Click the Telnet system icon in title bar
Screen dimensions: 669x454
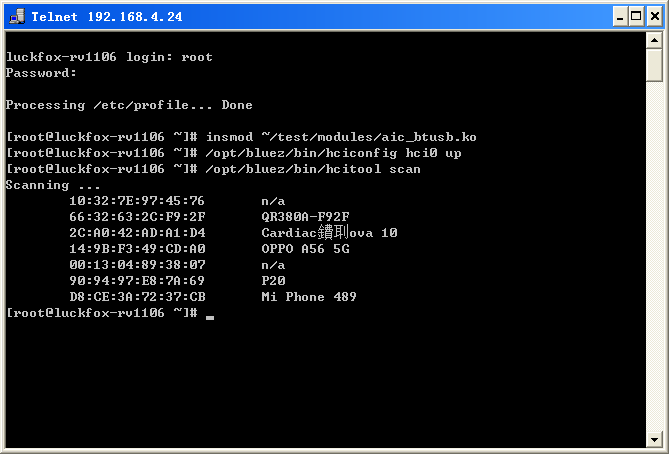click(17, 16)
